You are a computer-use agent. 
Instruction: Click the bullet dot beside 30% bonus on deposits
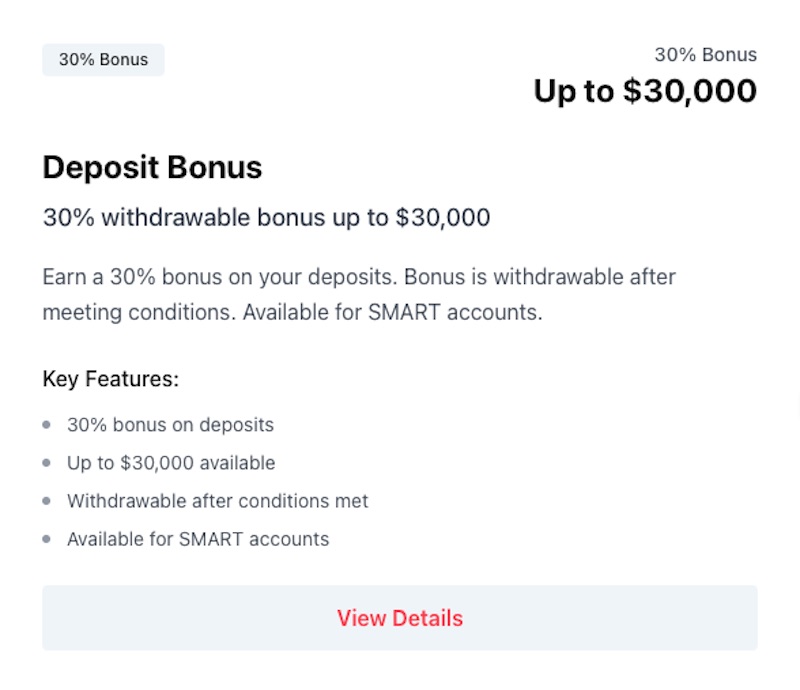[46, 425]
